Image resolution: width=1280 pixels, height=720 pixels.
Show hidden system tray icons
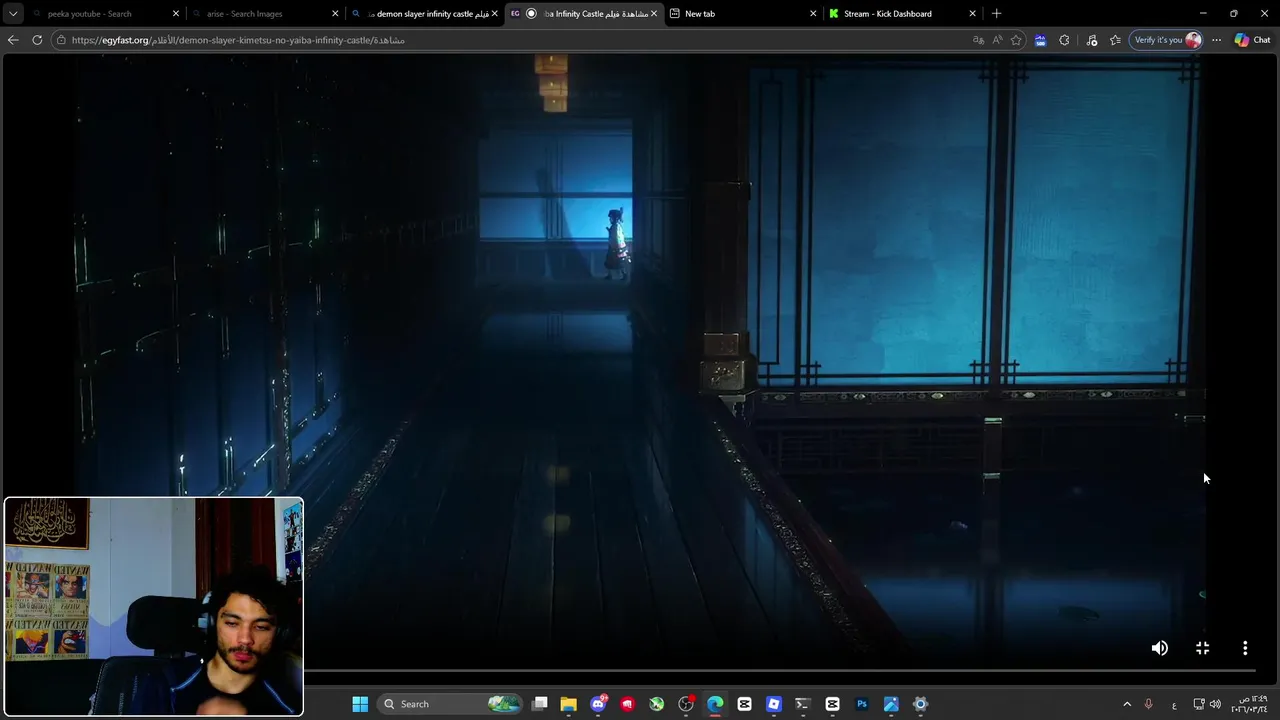point(1127,704)
